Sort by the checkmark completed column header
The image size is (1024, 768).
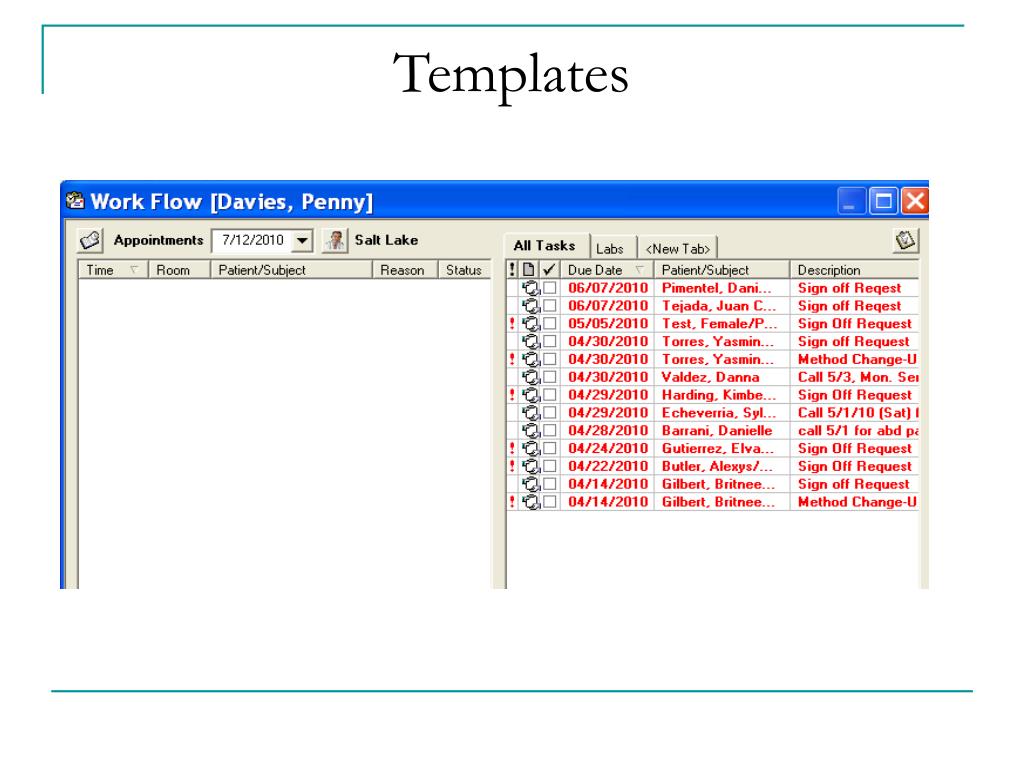[x=550, y=270]
